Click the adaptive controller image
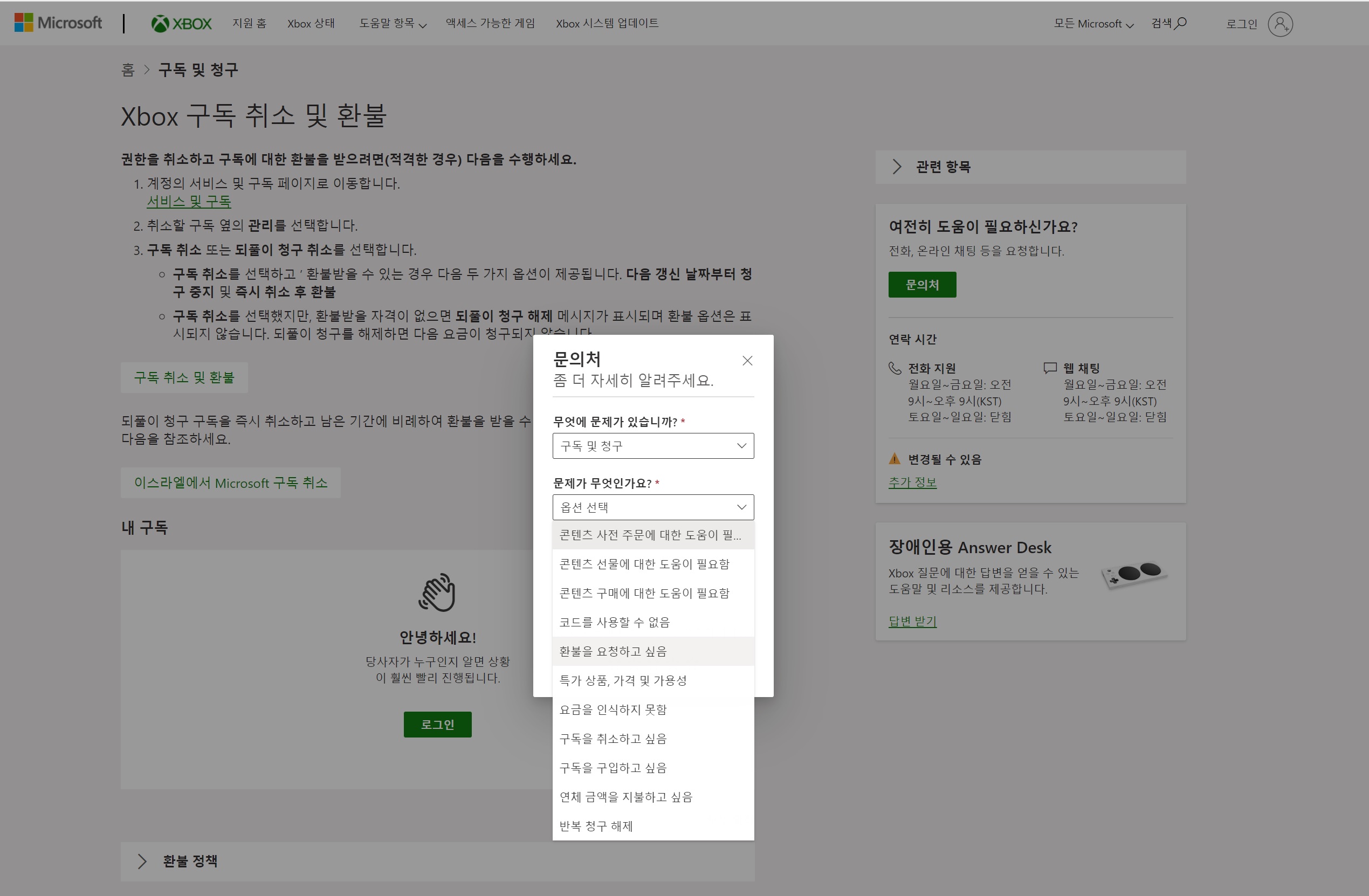Image resolution: width=1369 pixels, height=896 pixels. pos(1134,575)
